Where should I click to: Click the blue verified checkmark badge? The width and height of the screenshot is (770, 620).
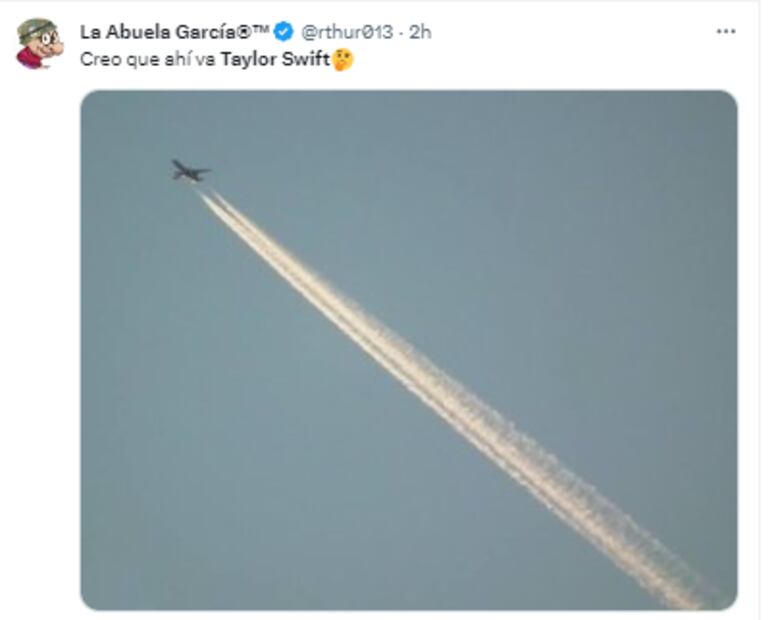[x=283, y=32]
